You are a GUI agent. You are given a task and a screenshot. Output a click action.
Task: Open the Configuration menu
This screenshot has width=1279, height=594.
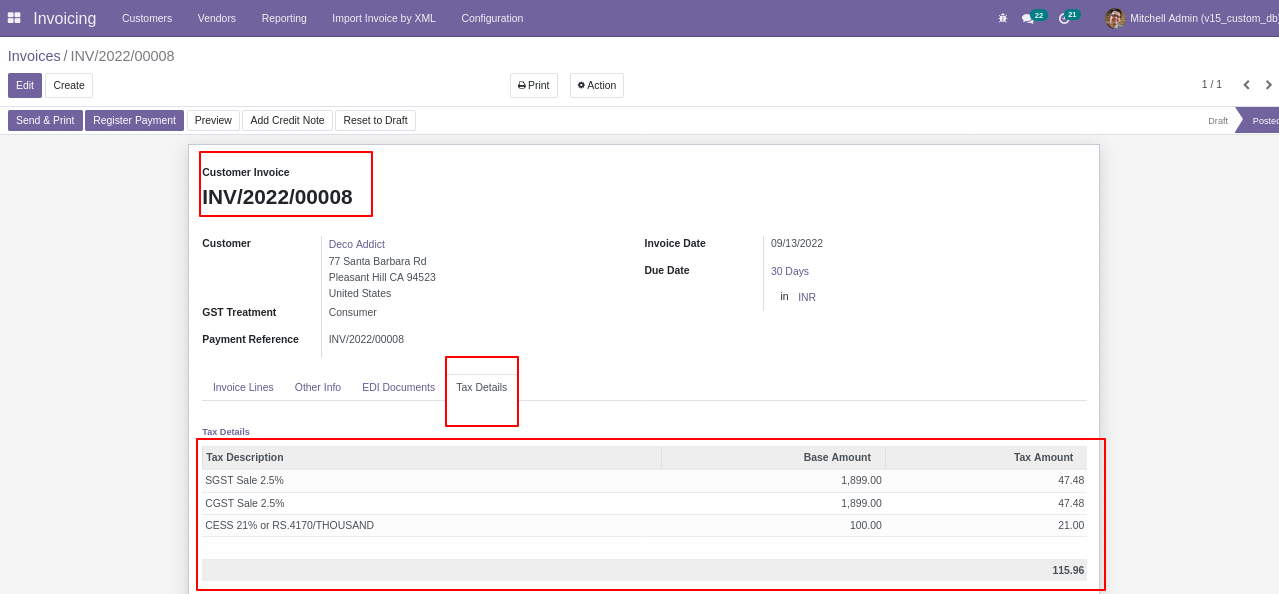tap(492, 18)
